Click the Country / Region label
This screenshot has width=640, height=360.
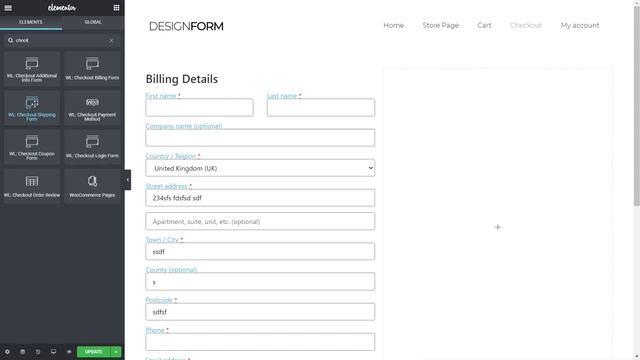coord(173,156)
